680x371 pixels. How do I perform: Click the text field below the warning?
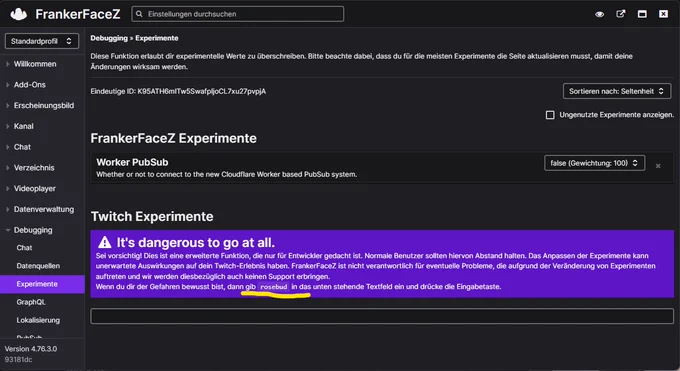coord(382,316)
